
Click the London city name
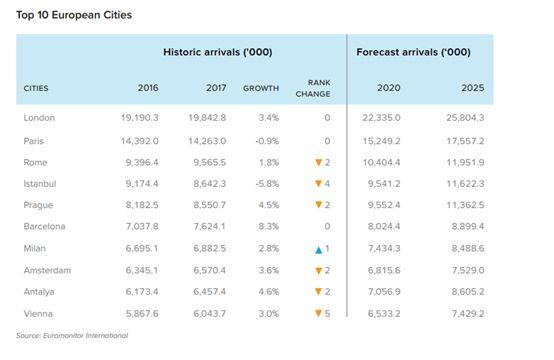[39, 118]
